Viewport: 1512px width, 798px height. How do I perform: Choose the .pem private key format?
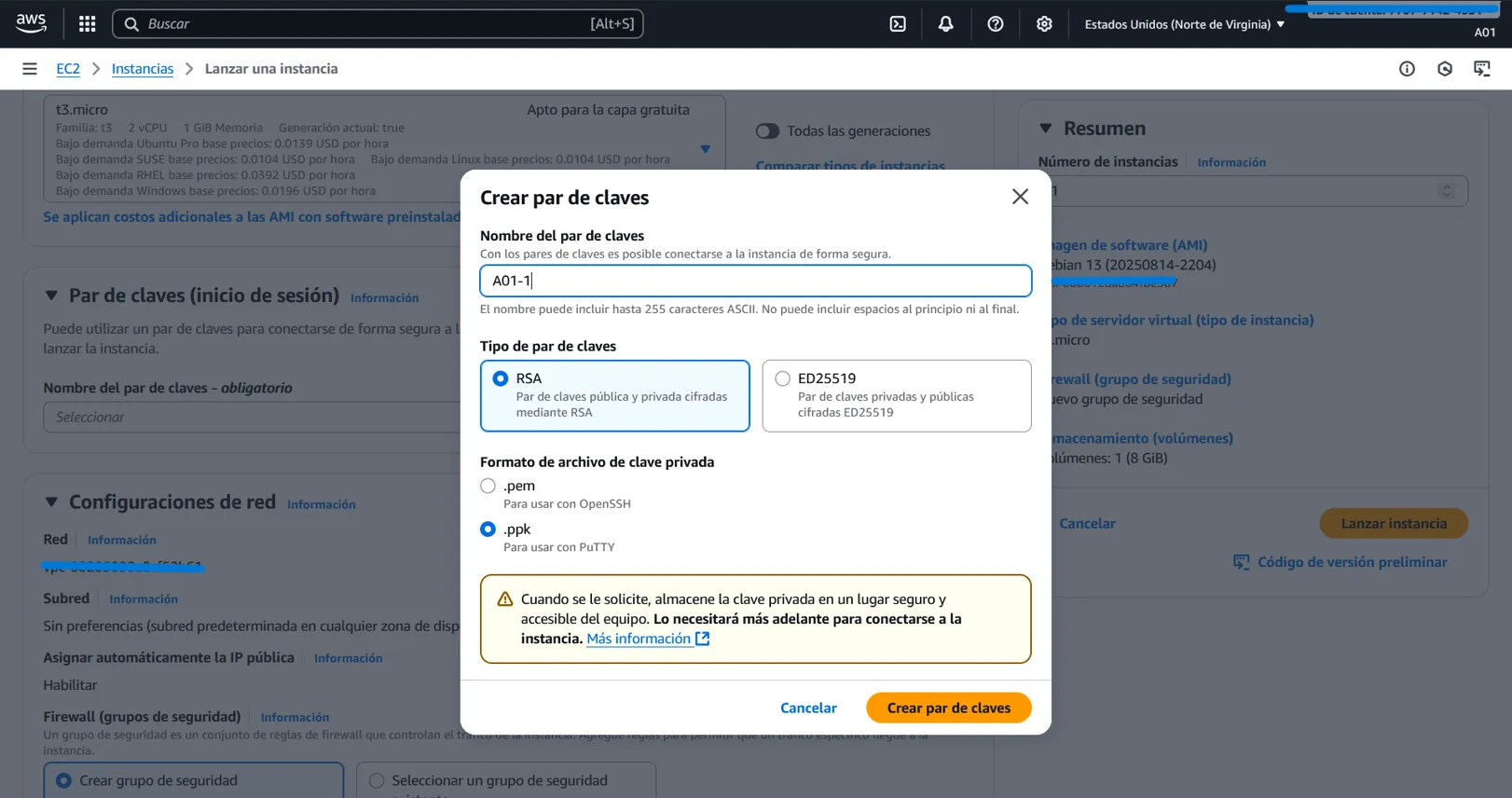[x=488, y=486]
